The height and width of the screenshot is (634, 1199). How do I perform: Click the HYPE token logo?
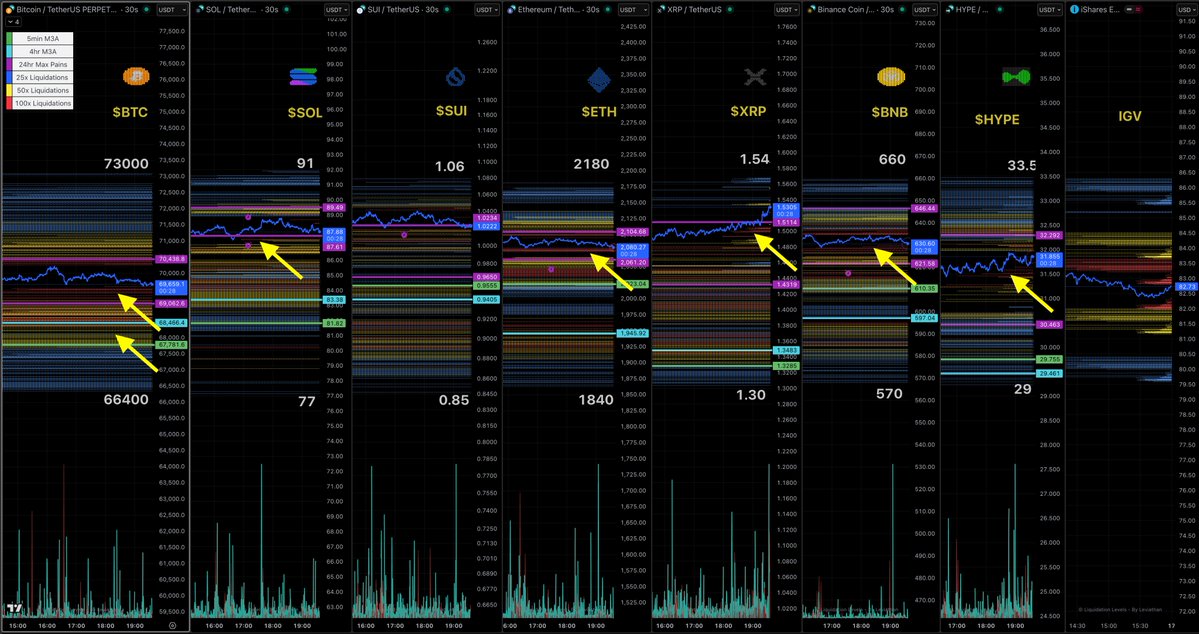click(x=1015, y=75)
